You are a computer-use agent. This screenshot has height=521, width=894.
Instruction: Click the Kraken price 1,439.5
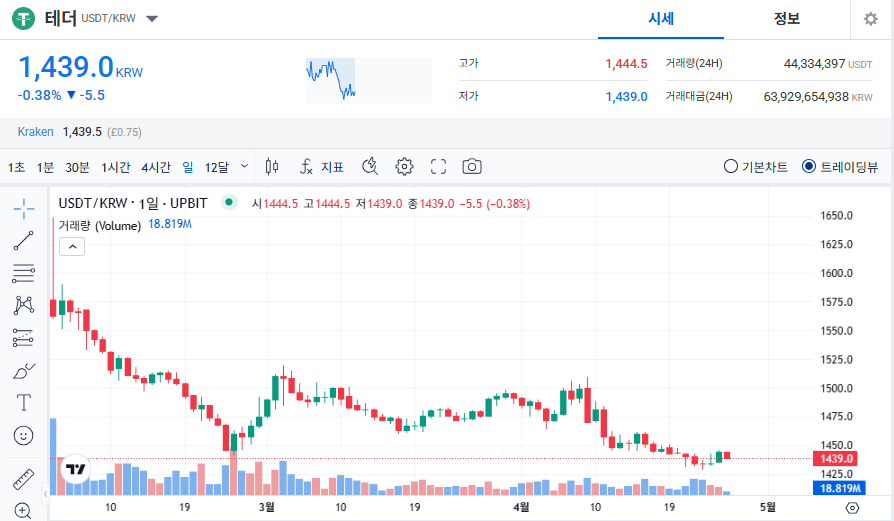pyautogui.click(x=82, y=132)
